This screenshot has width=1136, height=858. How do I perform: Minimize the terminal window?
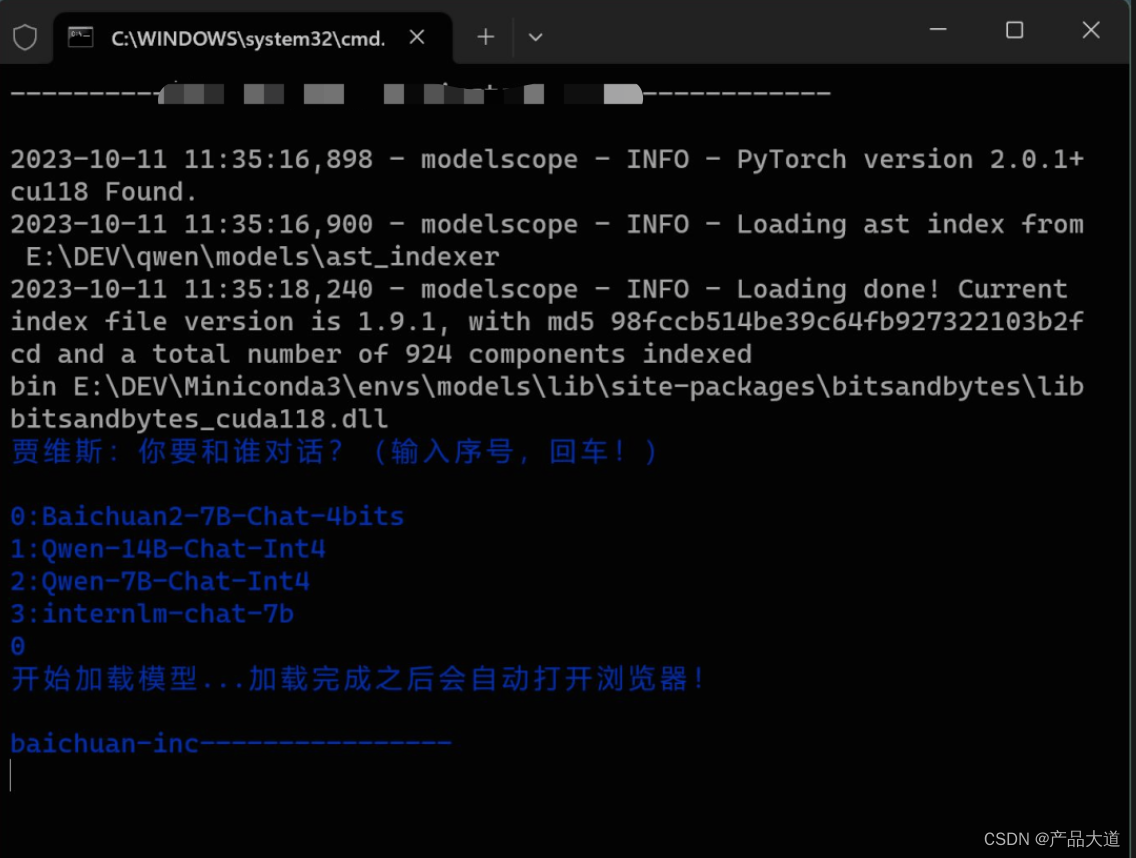click(x=938, y=30)
